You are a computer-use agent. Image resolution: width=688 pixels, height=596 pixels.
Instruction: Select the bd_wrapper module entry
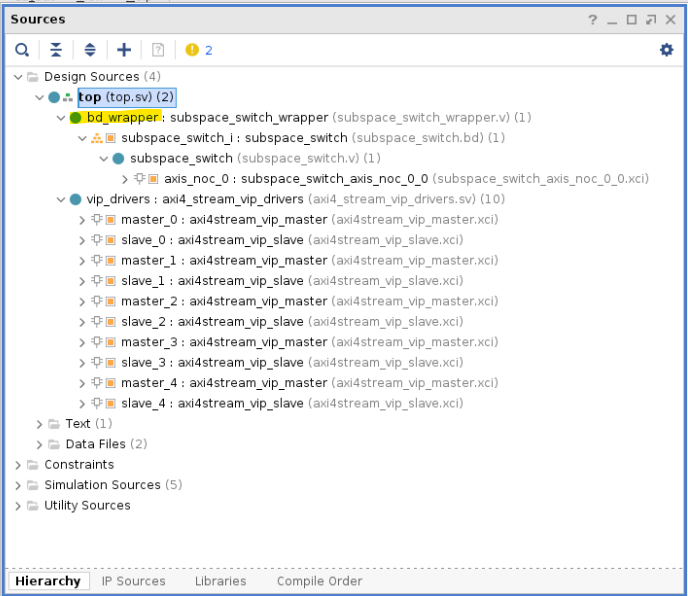click(122, 118)
